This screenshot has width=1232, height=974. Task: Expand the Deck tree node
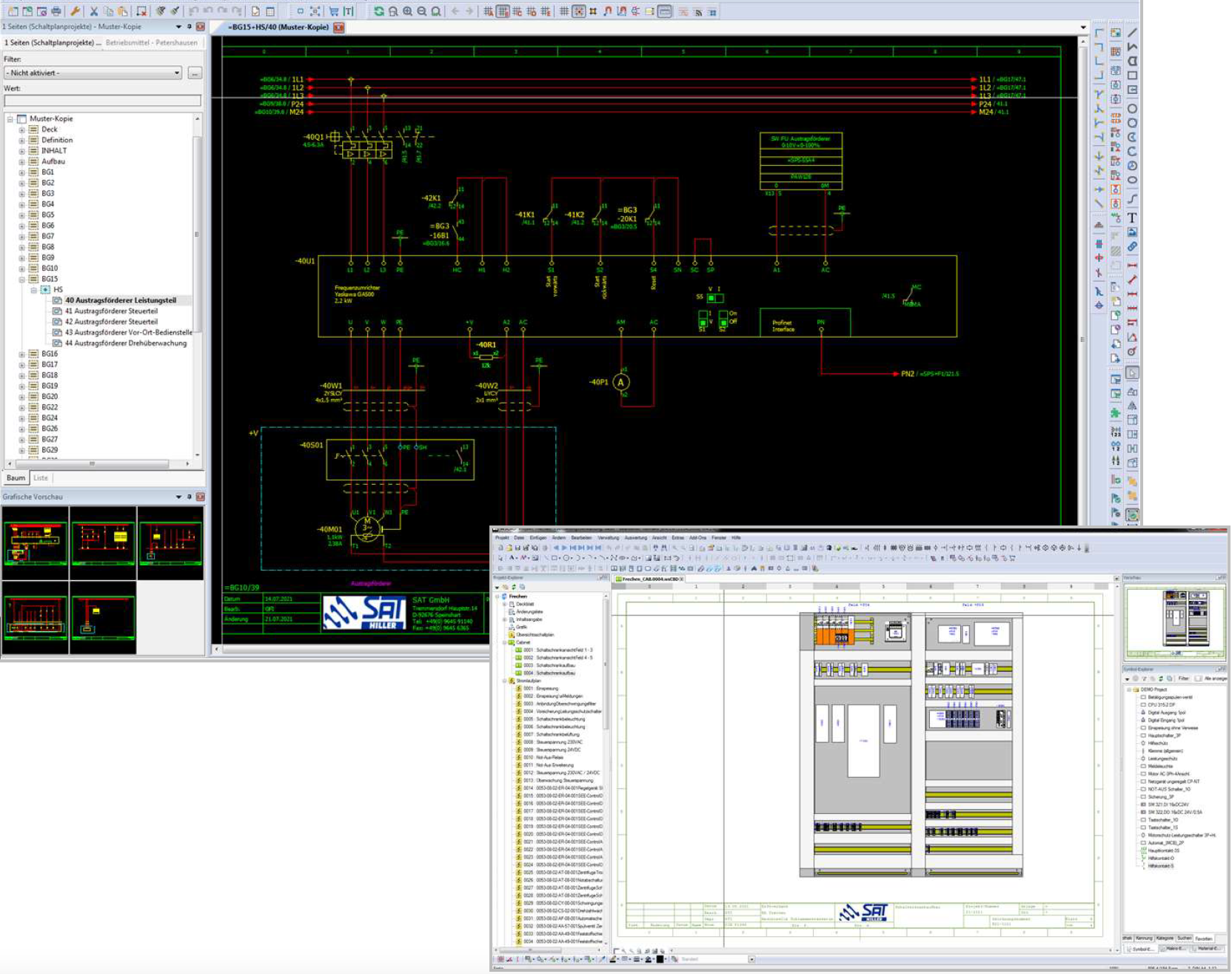coord(22,130)
